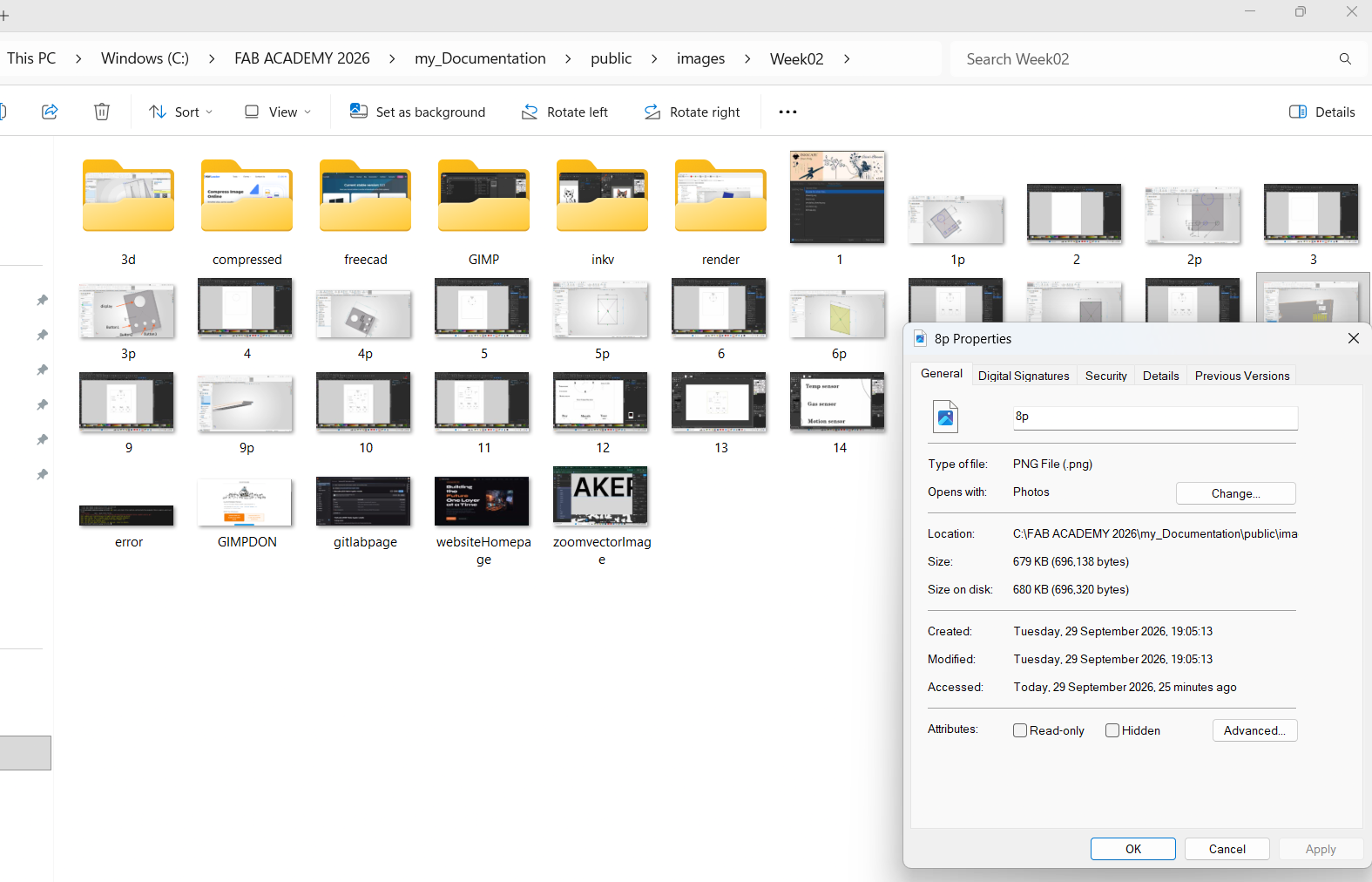Expand chevron after public in the address bar
This screenshot has height=882, width=1372.
pyautogui.click(x=654, y=58)
